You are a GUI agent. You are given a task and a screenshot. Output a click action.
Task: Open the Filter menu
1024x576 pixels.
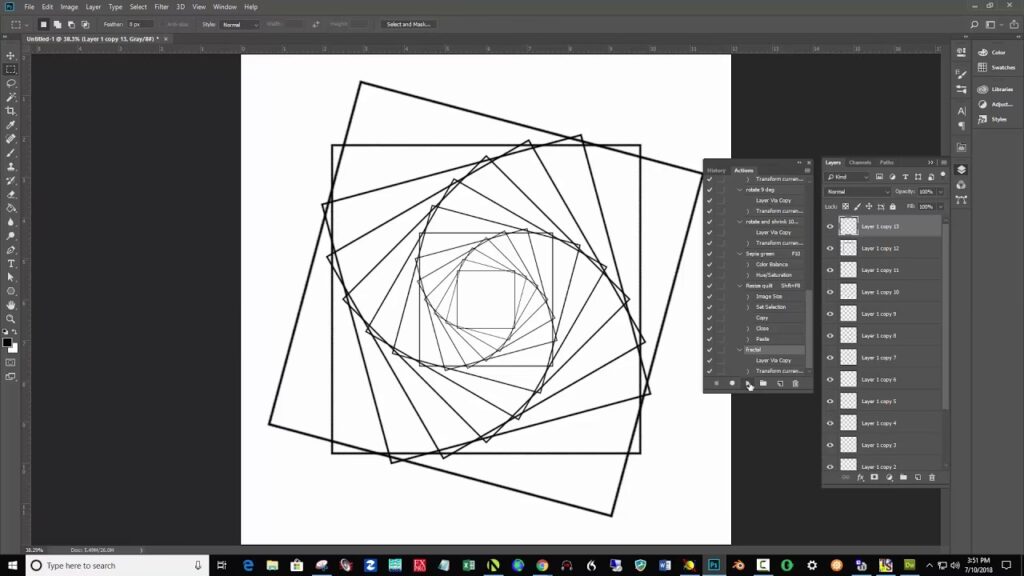[161, 7]
